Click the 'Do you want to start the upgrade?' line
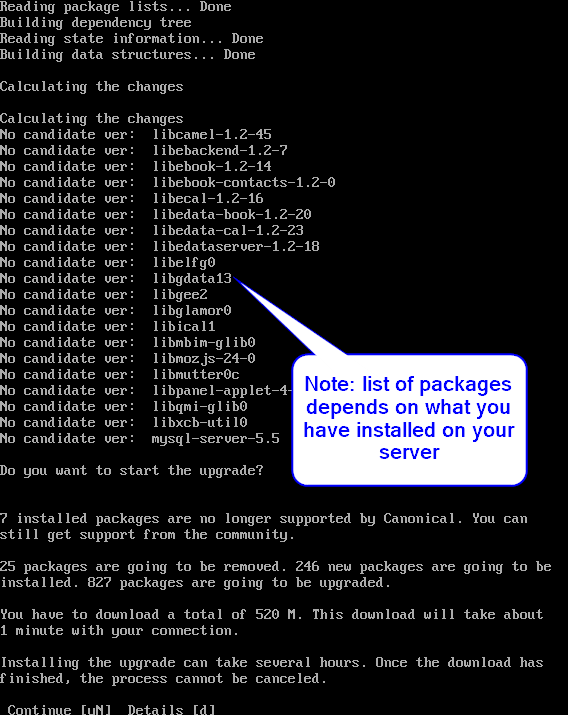 pos(132,471)
